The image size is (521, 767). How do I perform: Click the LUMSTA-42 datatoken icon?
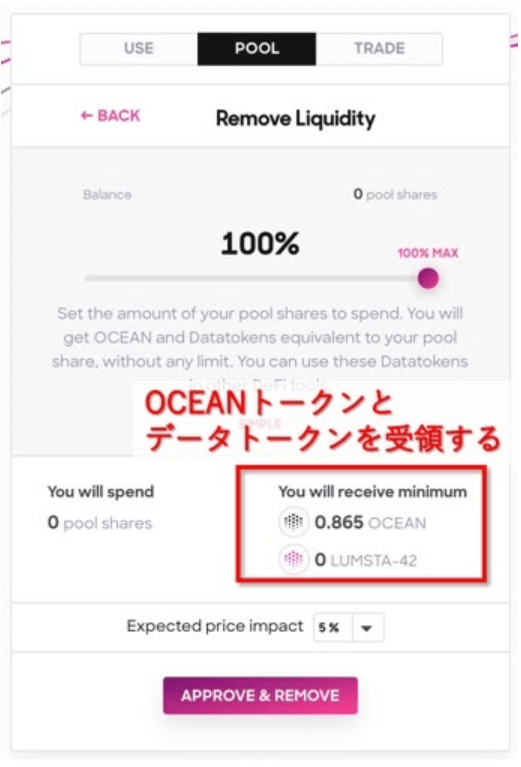[294, 559]
